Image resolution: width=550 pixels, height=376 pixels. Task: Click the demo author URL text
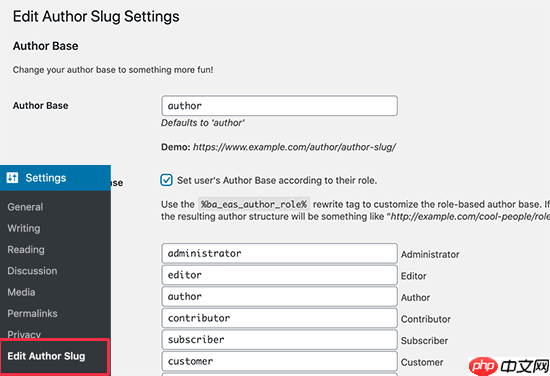pyautogui.click(x=295, y=147)
